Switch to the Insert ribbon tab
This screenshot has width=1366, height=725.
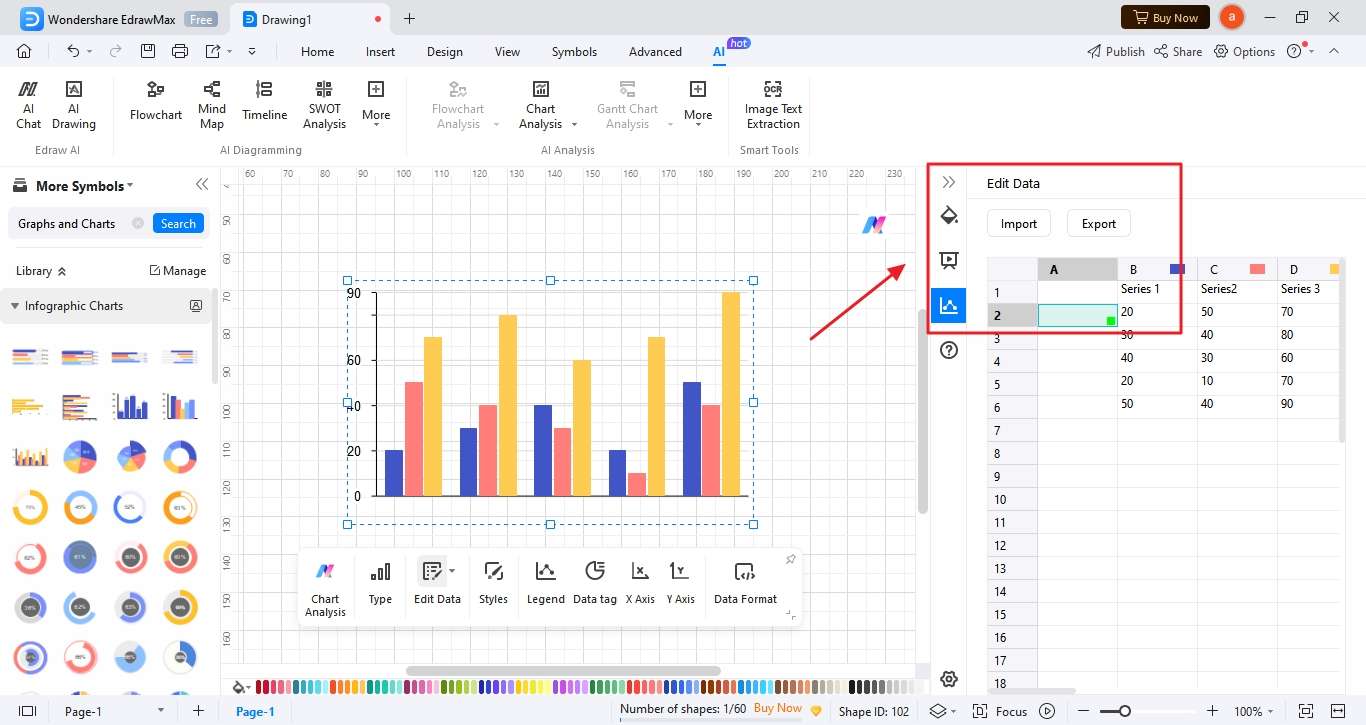pos(380,52)
